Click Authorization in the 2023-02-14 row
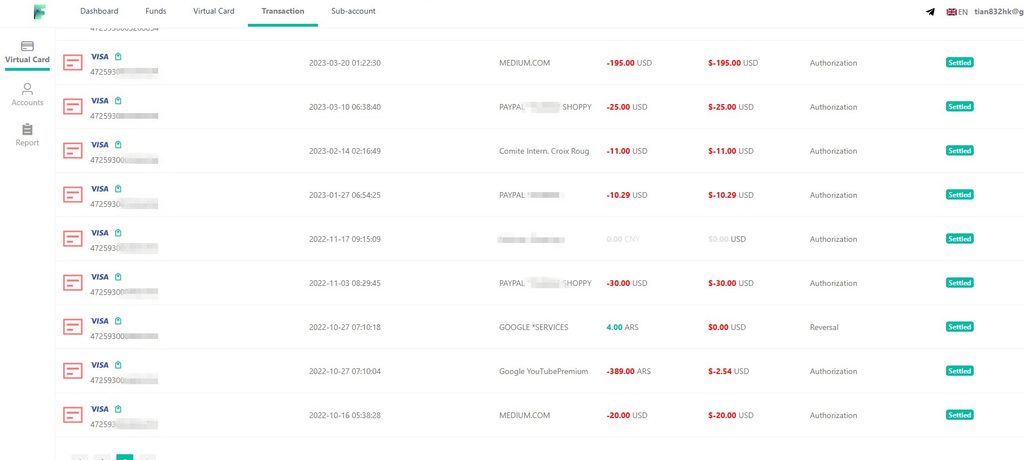 click(x=833, y=151)
